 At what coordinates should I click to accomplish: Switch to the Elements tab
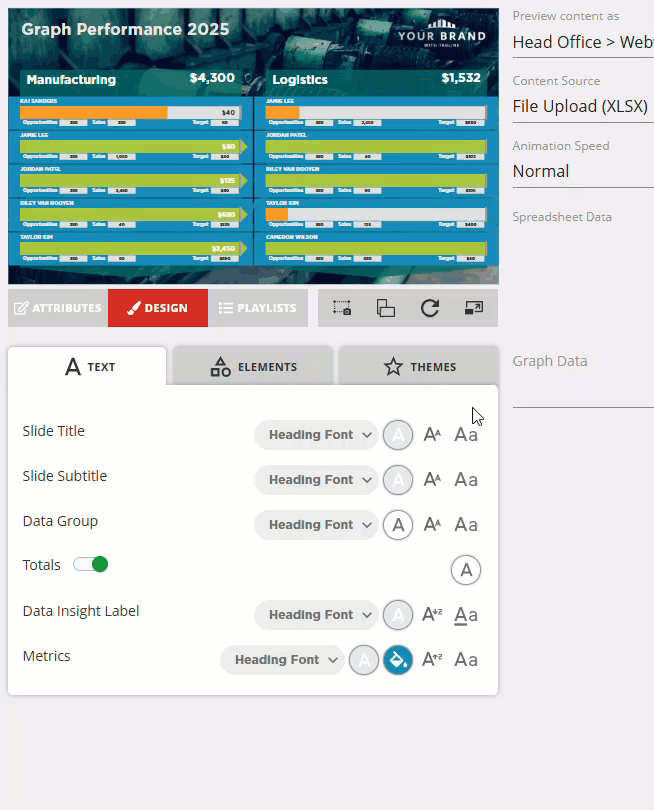(x=253, y=367)
